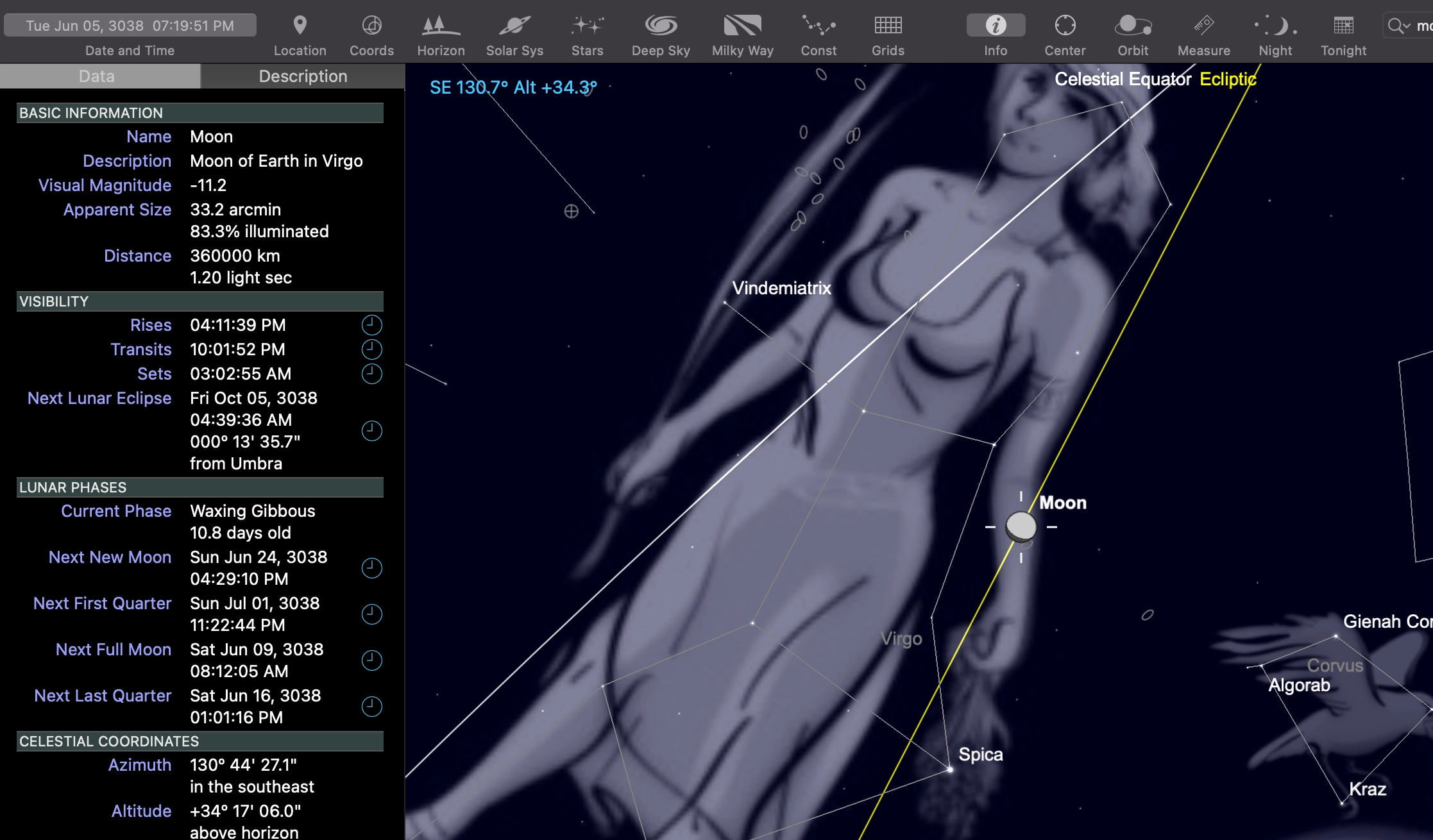This screenshot has height=840, width=1433.
Task: Click the Moon label next to the disc
Action: [x=1062, y=503]
